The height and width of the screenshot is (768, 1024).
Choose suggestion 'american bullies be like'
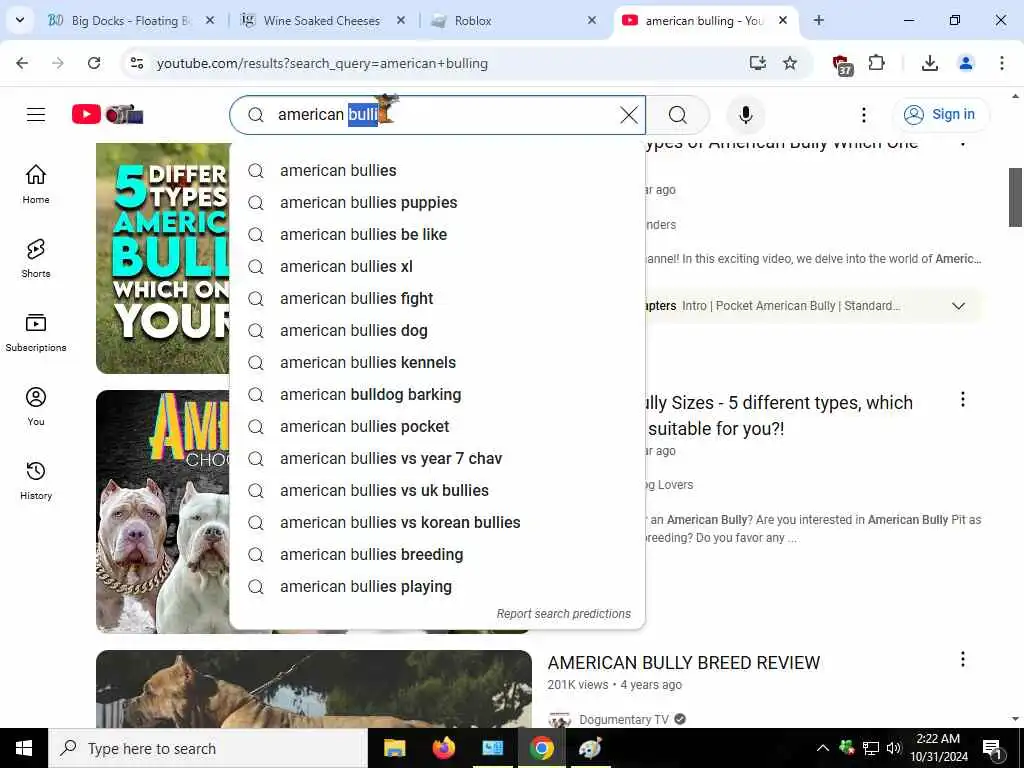coord(438,234)
